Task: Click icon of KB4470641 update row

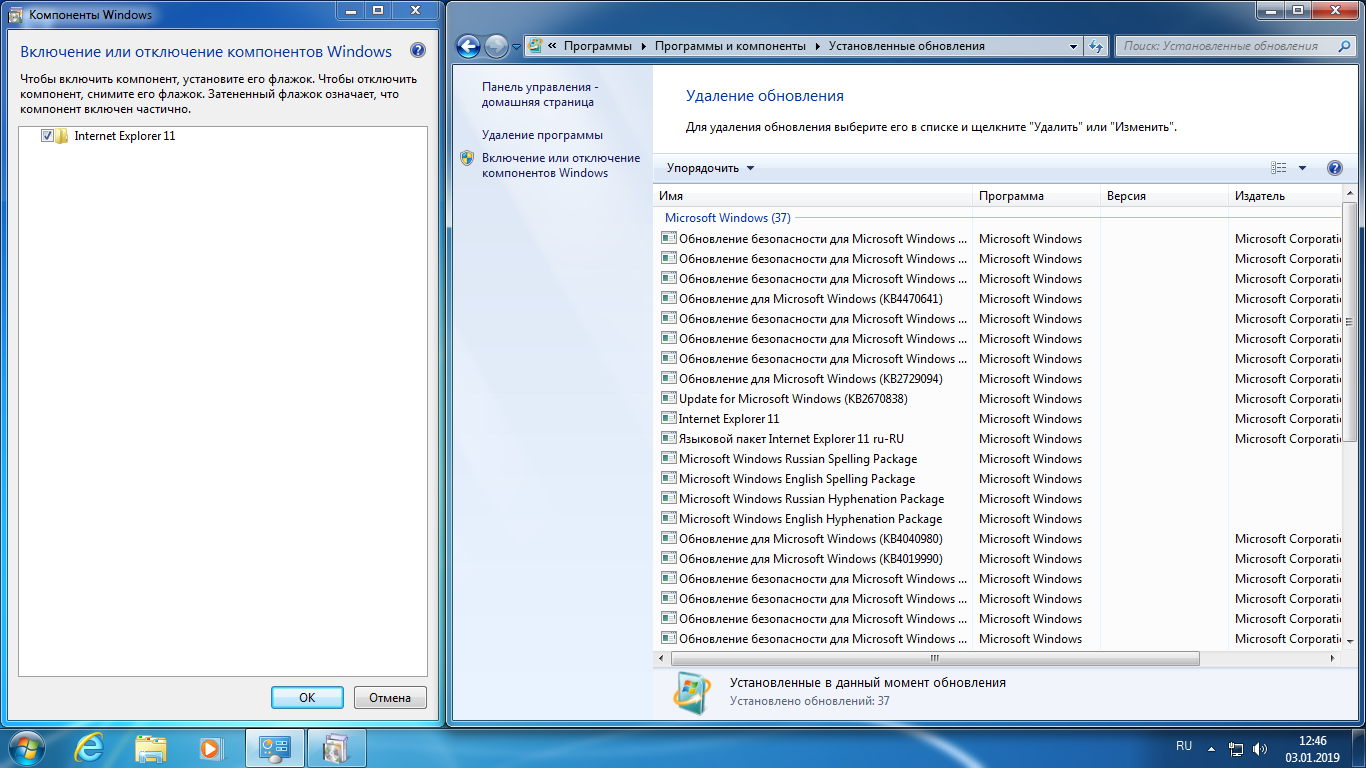Action: (x=669, y=298)
